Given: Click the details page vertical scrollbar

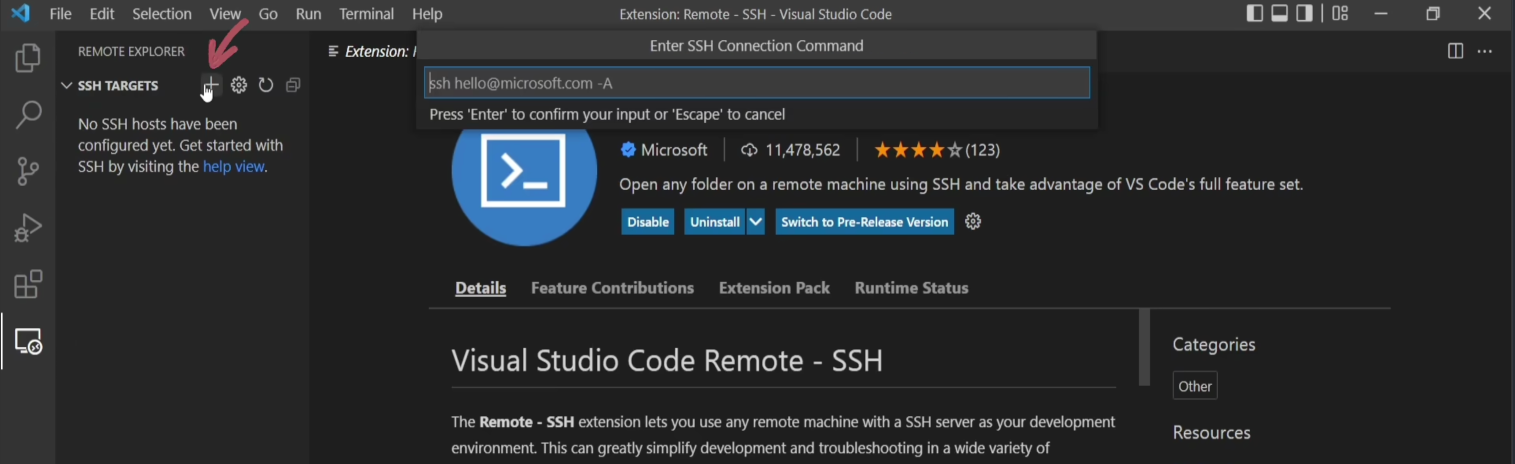Looking at the screenshot, I should [1144, 347].
